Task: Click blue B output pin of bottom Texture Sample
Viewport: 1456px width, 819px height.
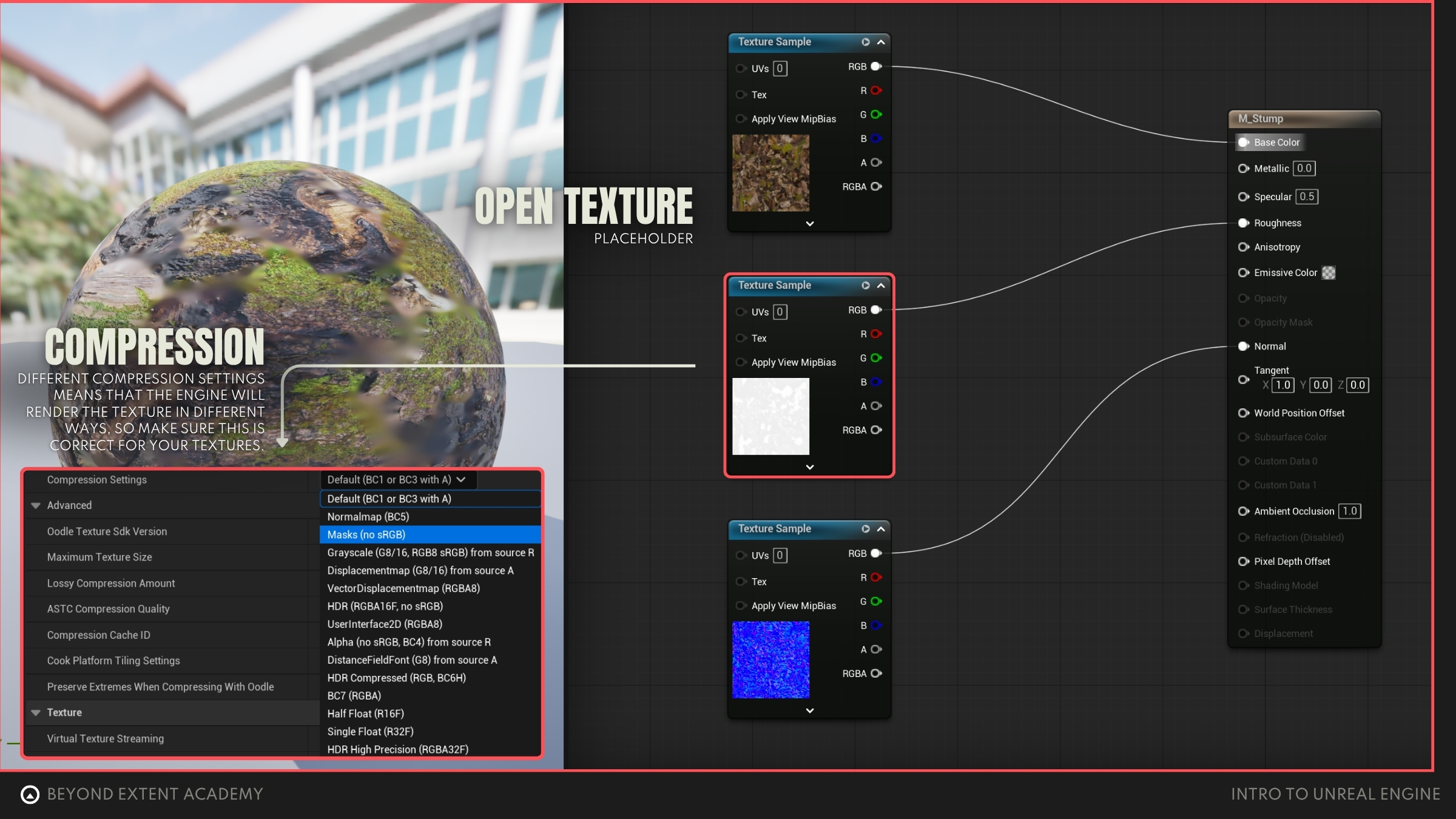Action: pos(875,625)
